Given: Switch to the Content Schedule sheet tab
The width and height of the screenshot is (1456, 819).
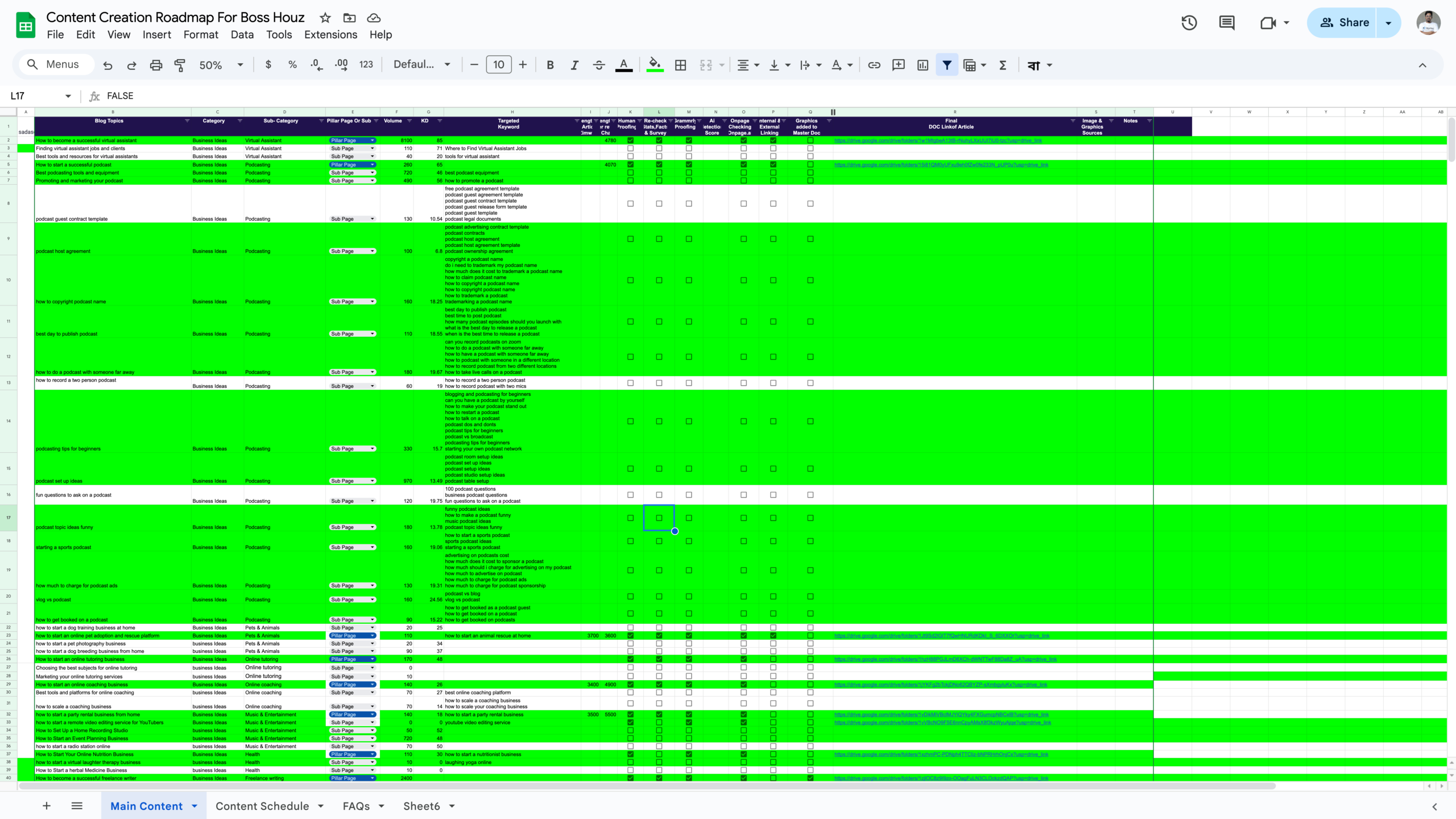Looking at the screenshot, I should (x=262, y=806).
